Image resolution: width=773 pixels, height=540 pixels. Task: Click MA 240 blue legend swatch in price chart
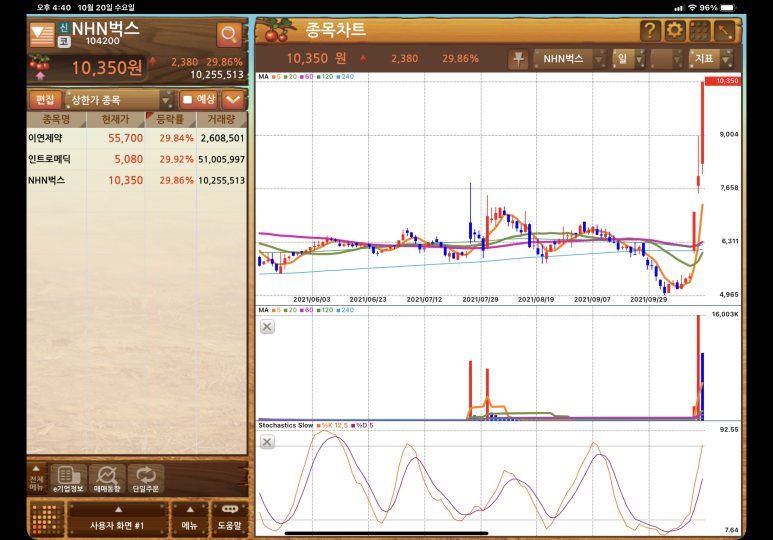tap(338, 77)
